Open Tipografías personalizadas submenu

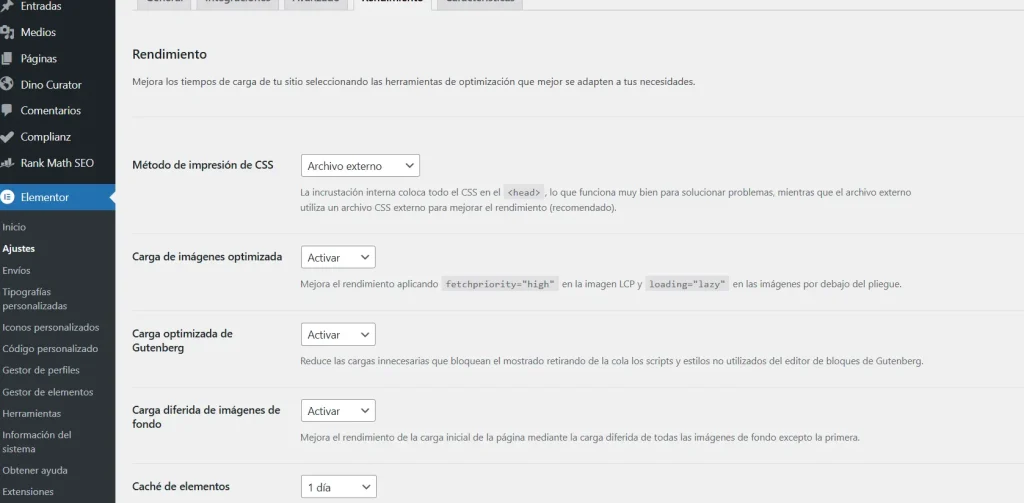click(35, 299)
